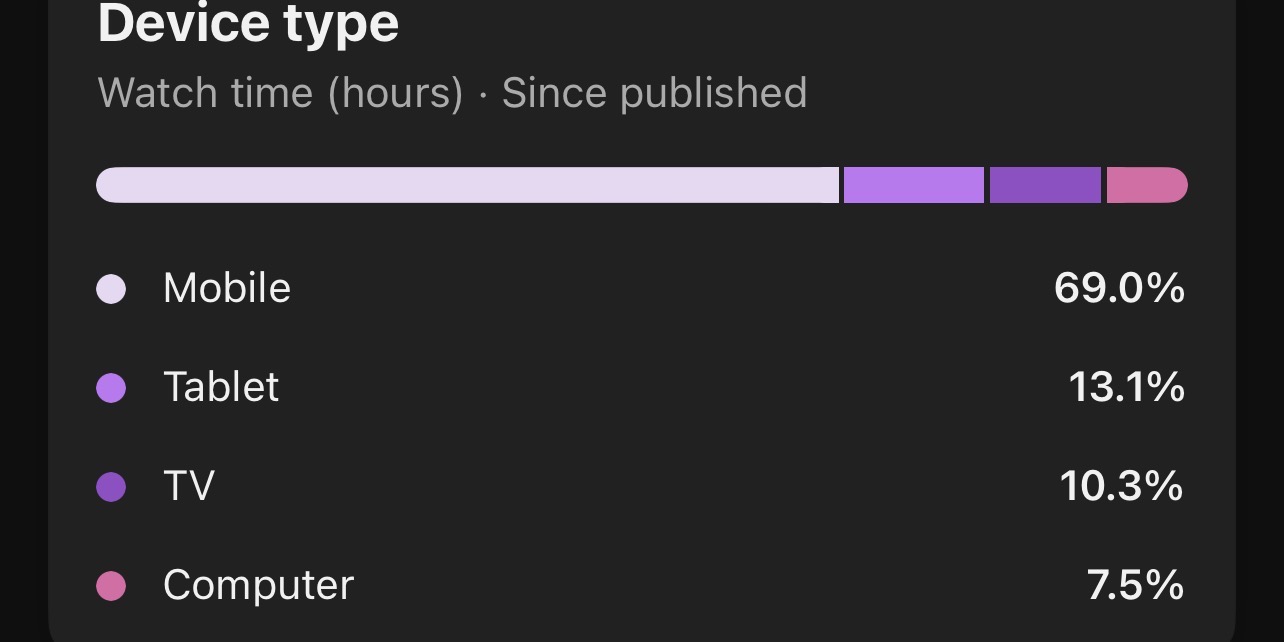Click the Computer label
Viewport: 1284px width, 642px height.
point(258,585)
